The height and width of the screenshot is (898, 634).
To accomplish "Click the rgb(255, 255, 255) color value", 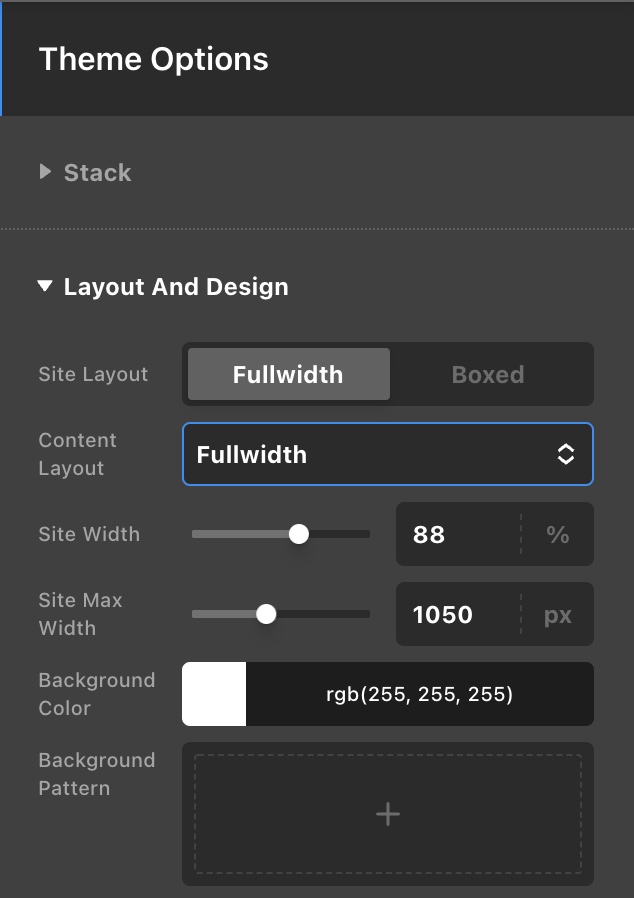I will click(419, 694).
